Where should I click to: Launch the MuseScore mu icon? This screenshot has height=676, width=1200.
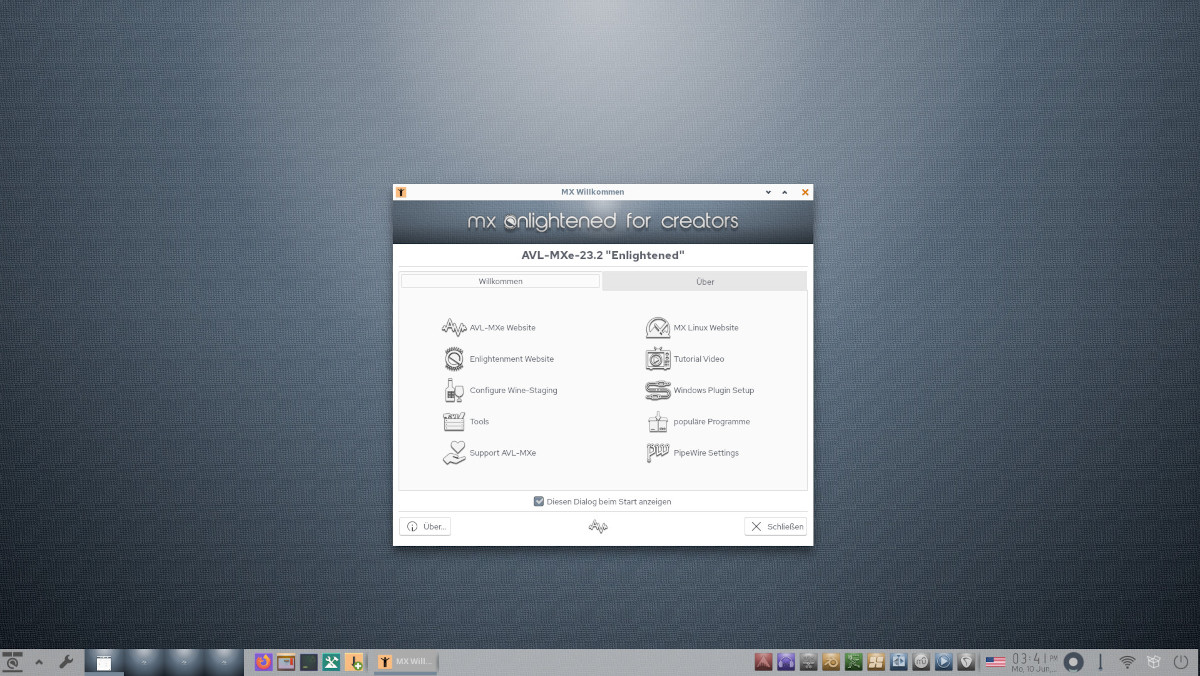pyautogui.click(x=921, y=662)
